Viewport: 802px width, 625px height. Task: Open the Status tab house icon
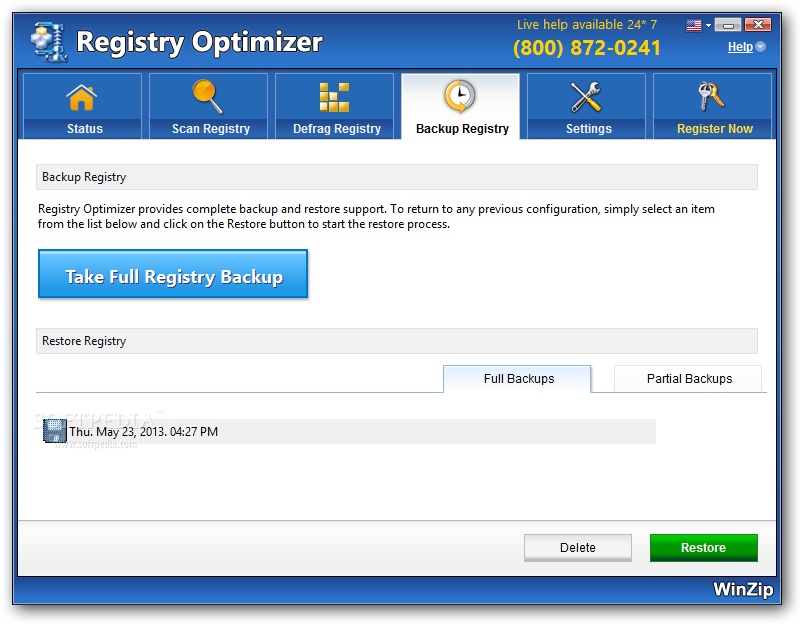[x=82, y=98]
